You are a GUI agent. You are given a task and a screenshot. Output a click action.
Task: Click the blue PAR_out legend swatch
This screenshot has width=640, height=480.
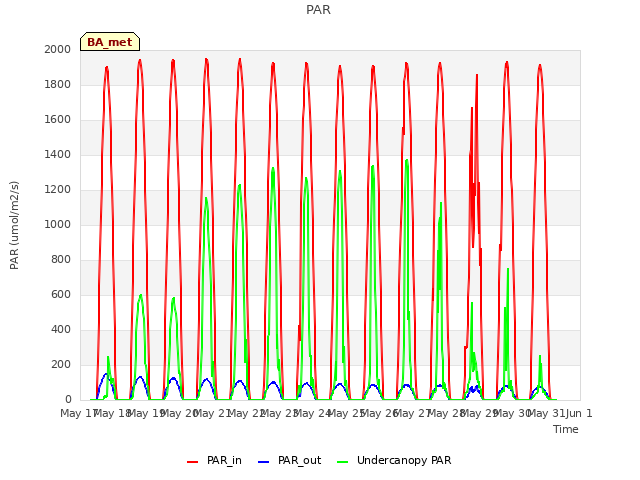(264, 462)
